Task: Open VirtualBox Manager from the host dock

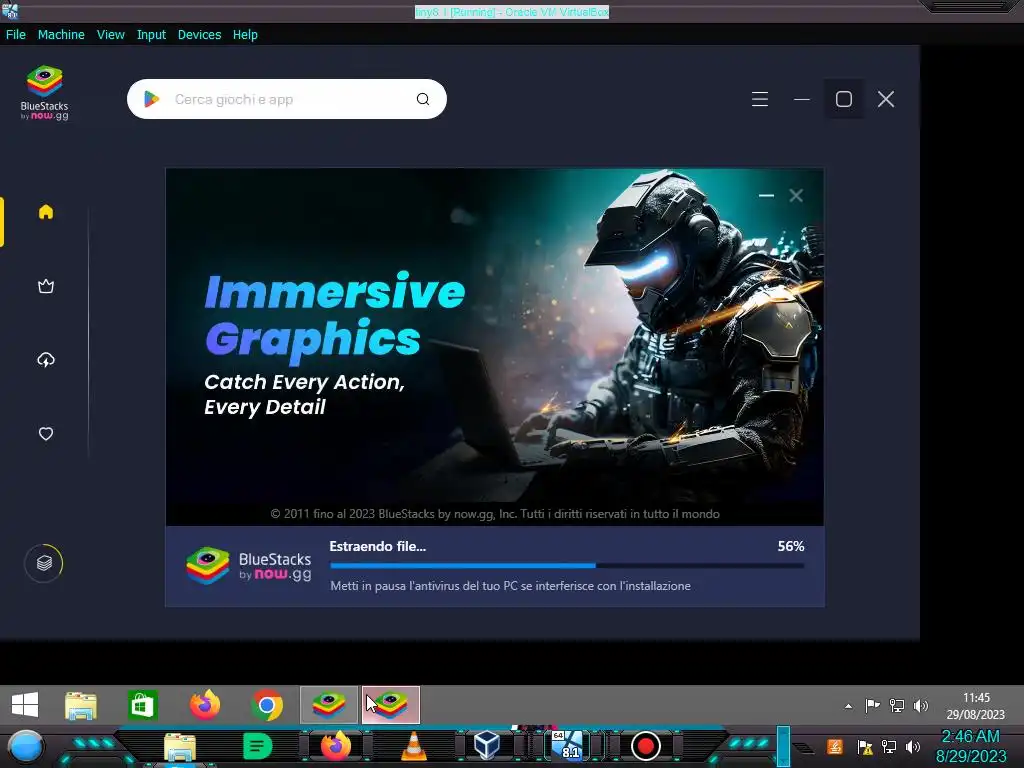Action: click(x=487, y=746)
